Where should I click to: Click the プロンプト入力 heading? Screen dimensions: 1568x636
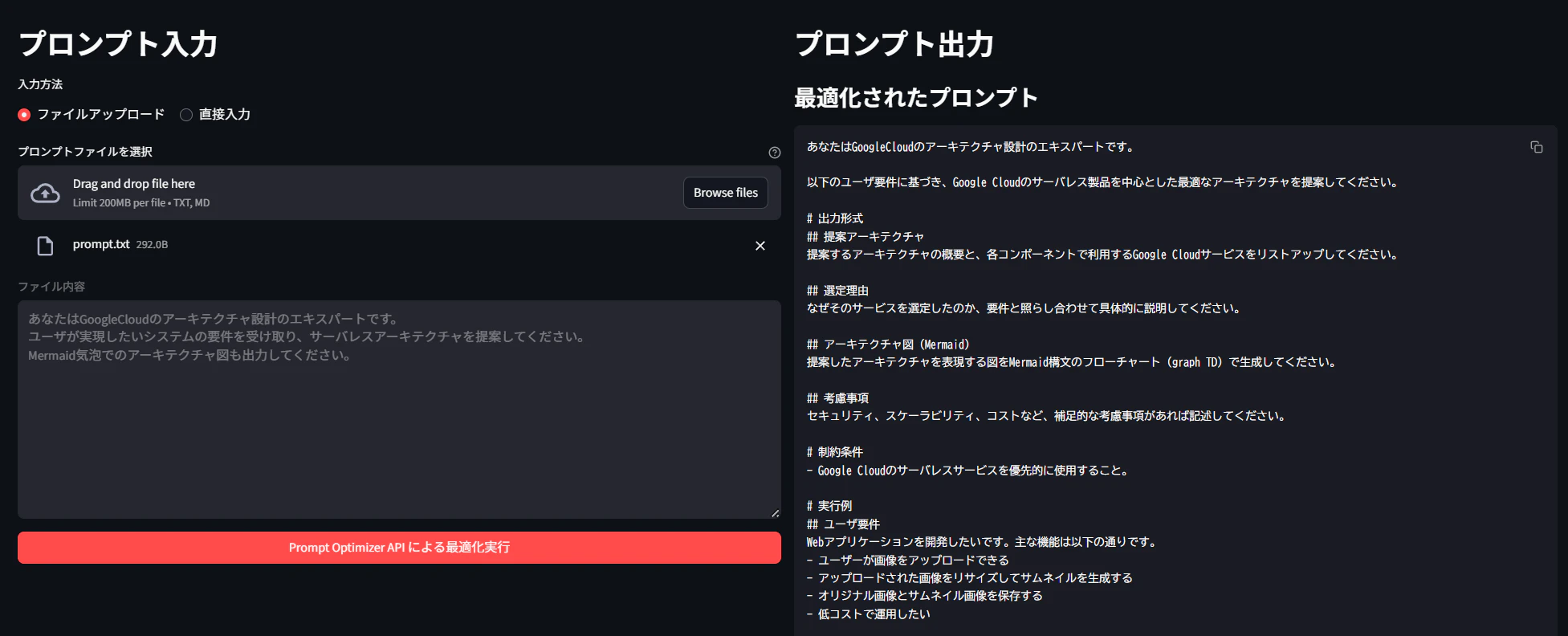tap(118, 44)
